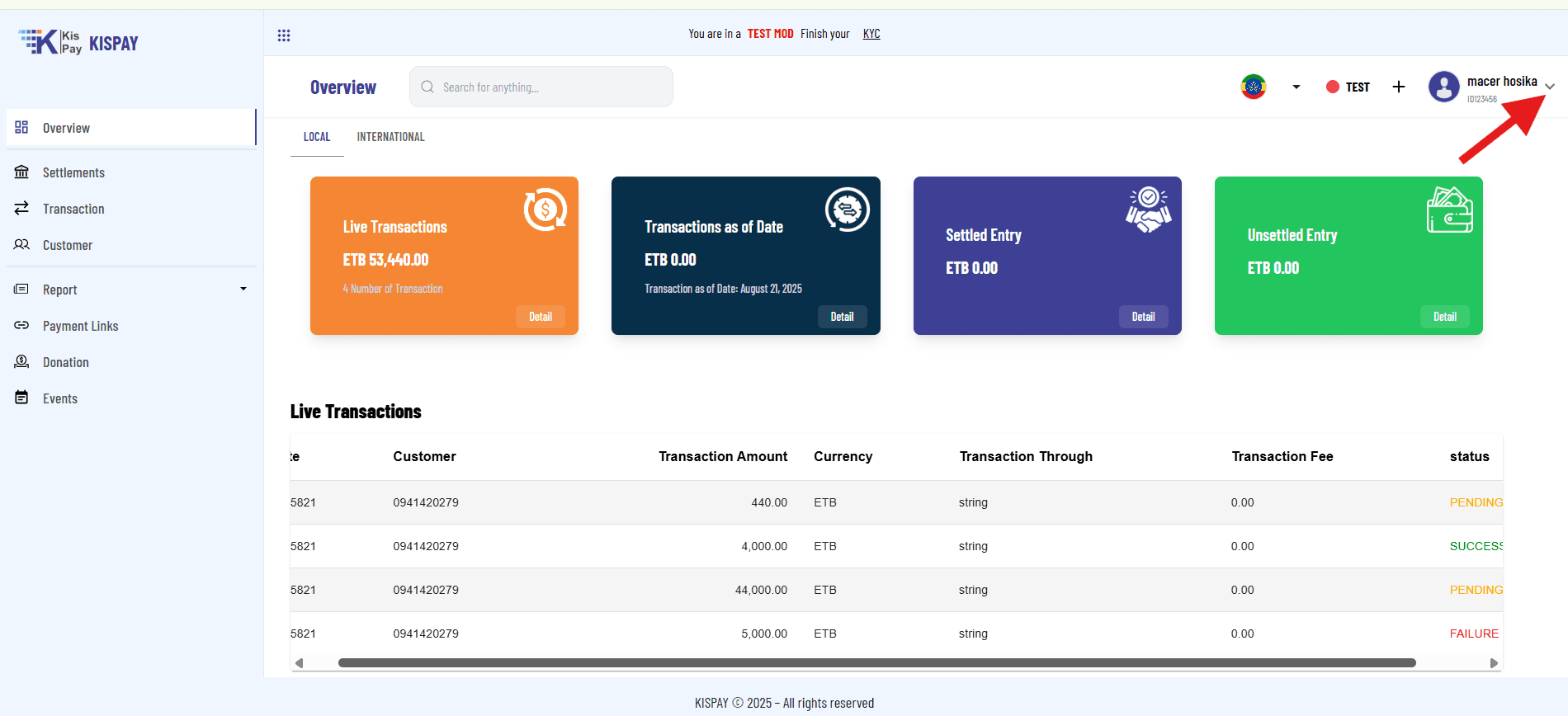Click the Ethiopia flag icon
Viewport: 1568px width, 716px height.
pos(1254,86)
